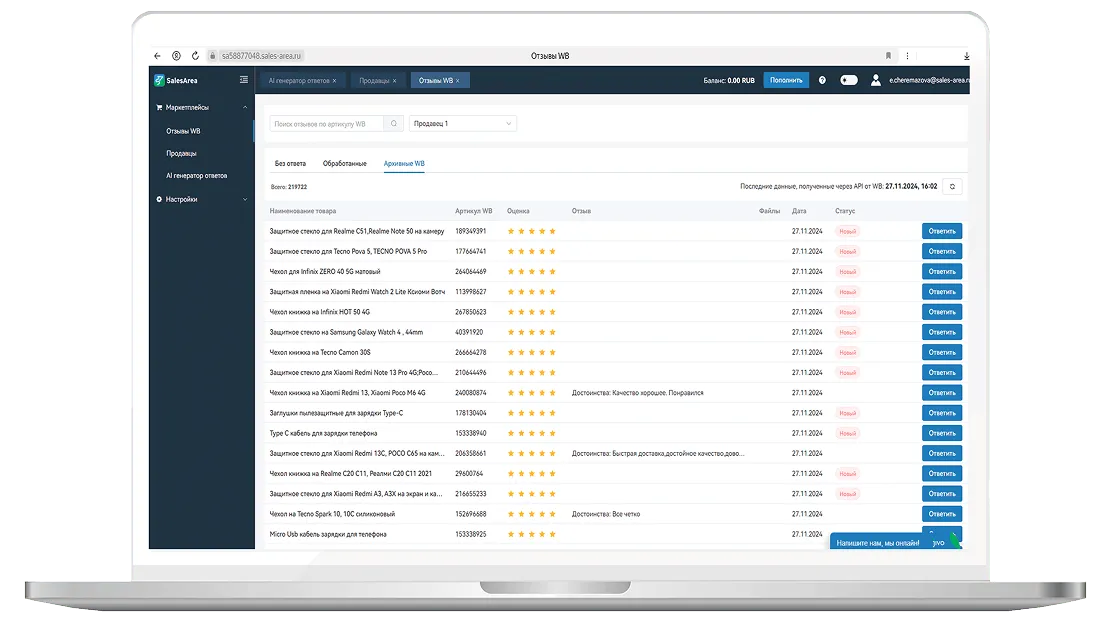This screenshot has width=1105, height=626.
Task: Click product name 'Micro Usb кабель зарядки для телефона'
Action: [328, 534]
